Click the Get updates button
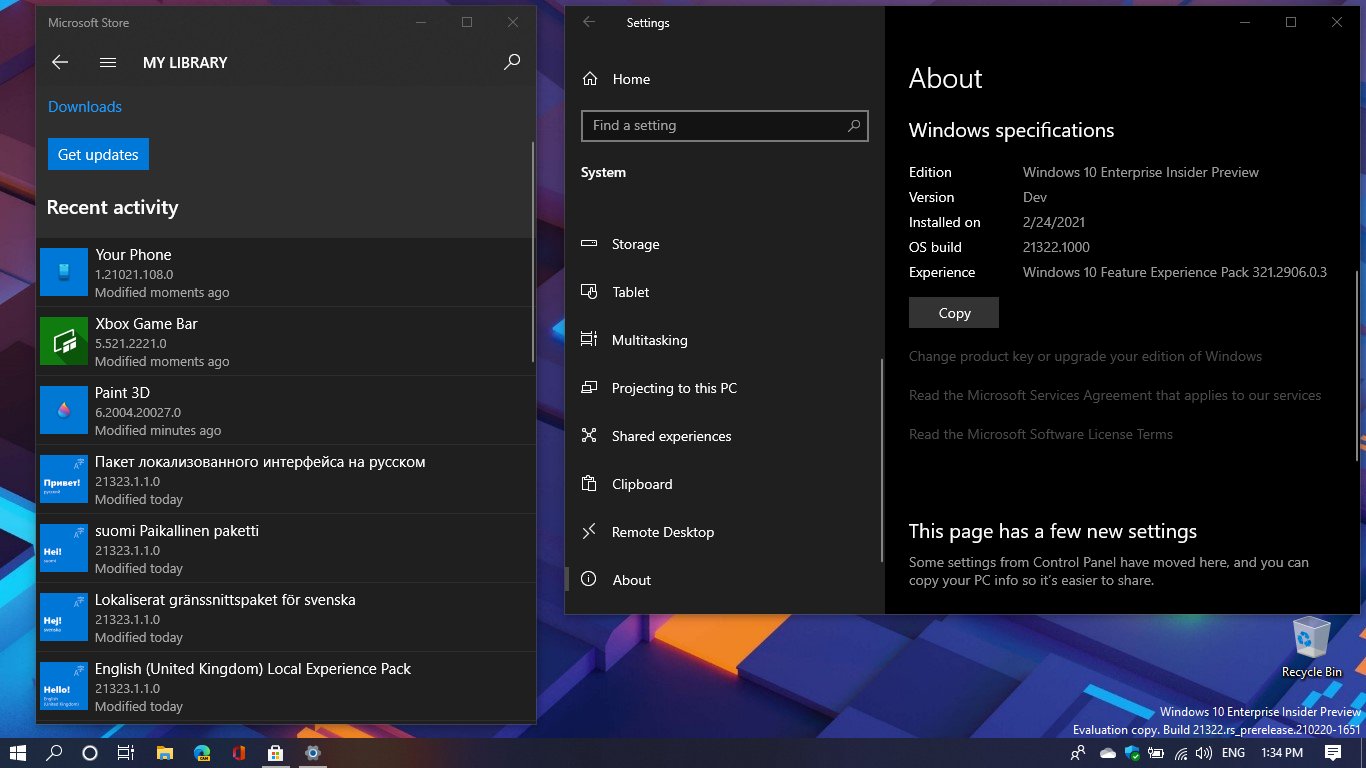 click(x=98, y=155)
